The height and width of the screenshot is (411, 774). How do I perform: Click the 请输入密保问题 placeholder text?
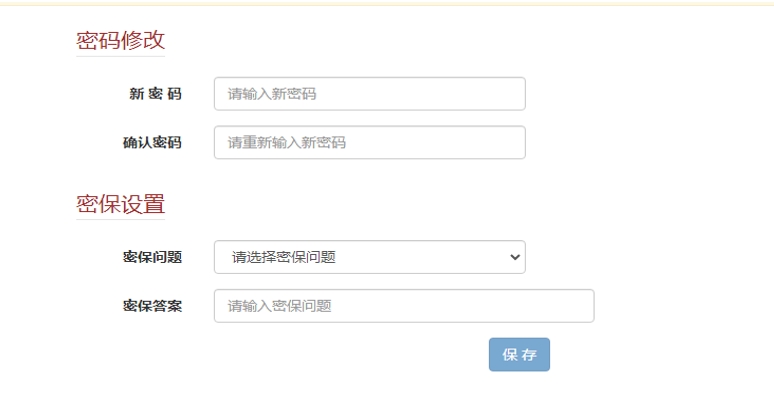[279, 306]
